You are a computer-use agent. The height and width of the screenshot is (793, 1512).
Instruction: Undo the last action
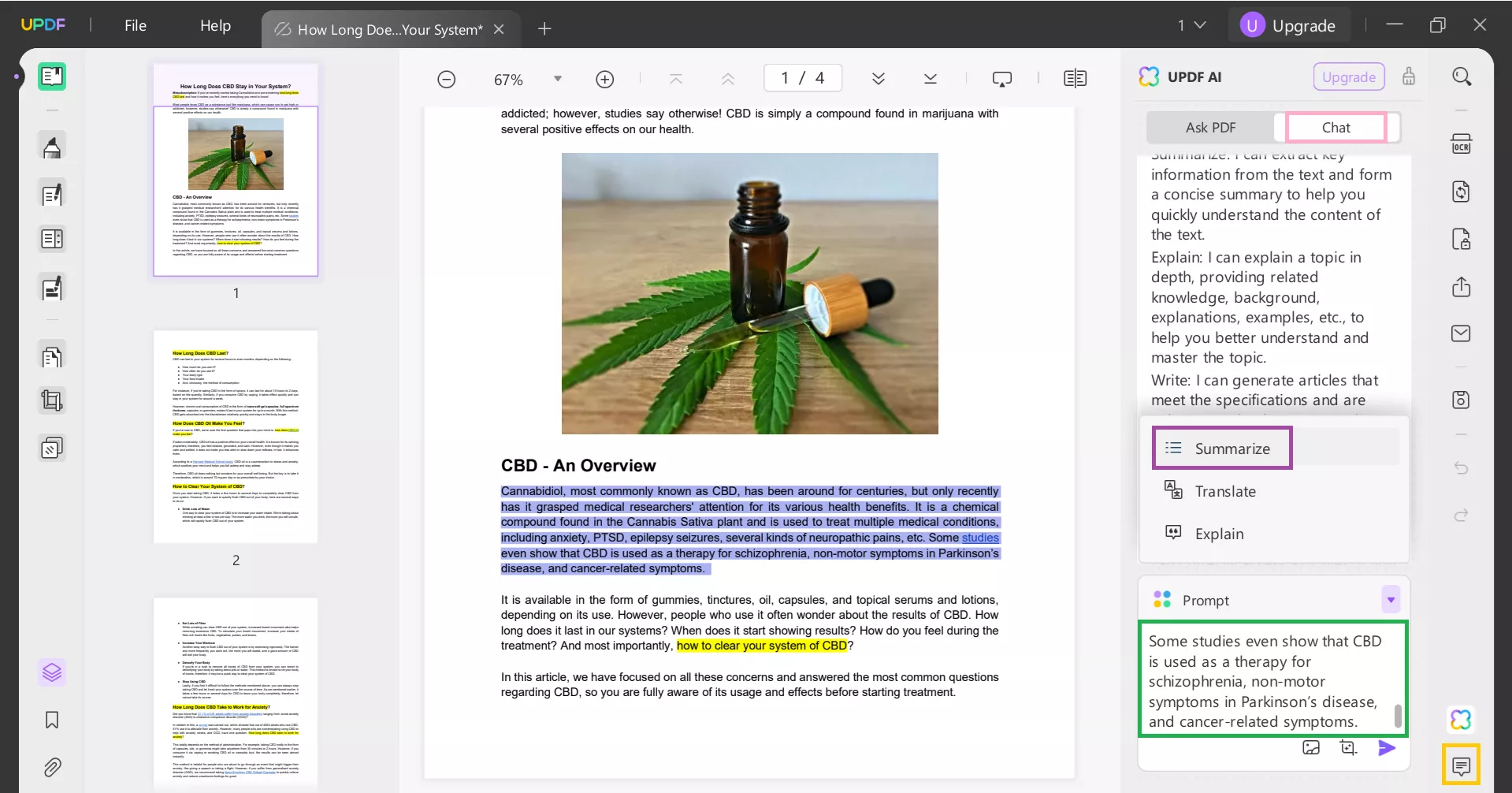tap(1462, 467)
